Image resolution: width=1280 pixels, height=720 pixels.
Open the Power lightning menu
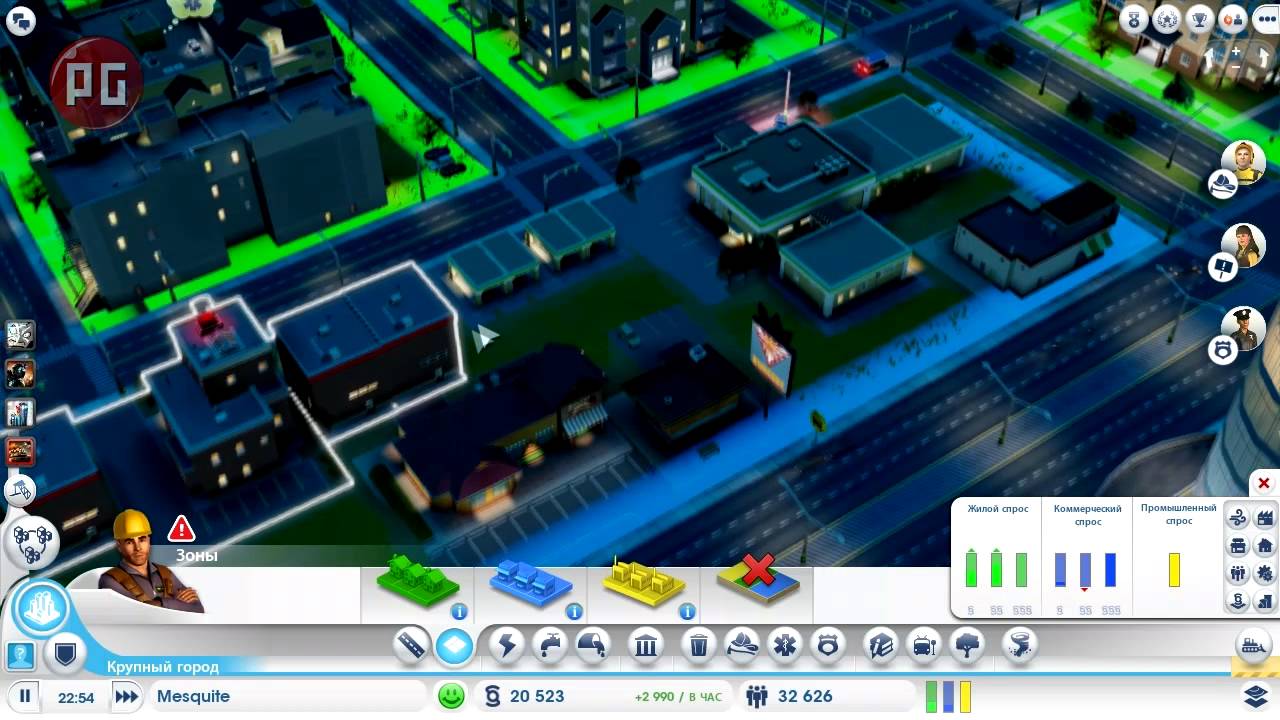pos(507,646)
